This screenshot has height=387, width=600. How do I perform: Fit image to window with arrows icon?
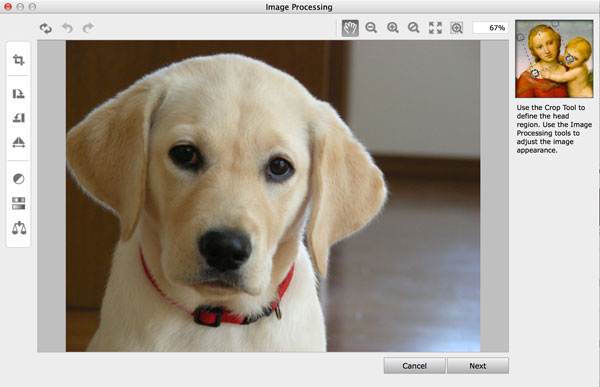[435, 28]
